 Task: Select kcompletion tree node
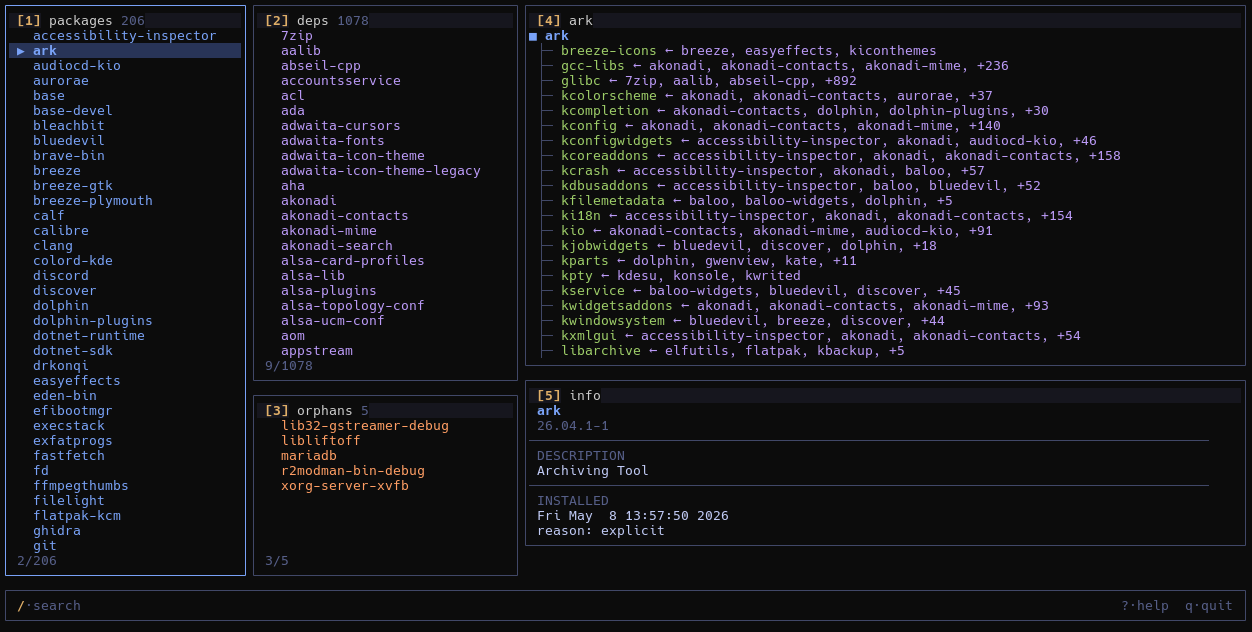(x=605, y=111)
